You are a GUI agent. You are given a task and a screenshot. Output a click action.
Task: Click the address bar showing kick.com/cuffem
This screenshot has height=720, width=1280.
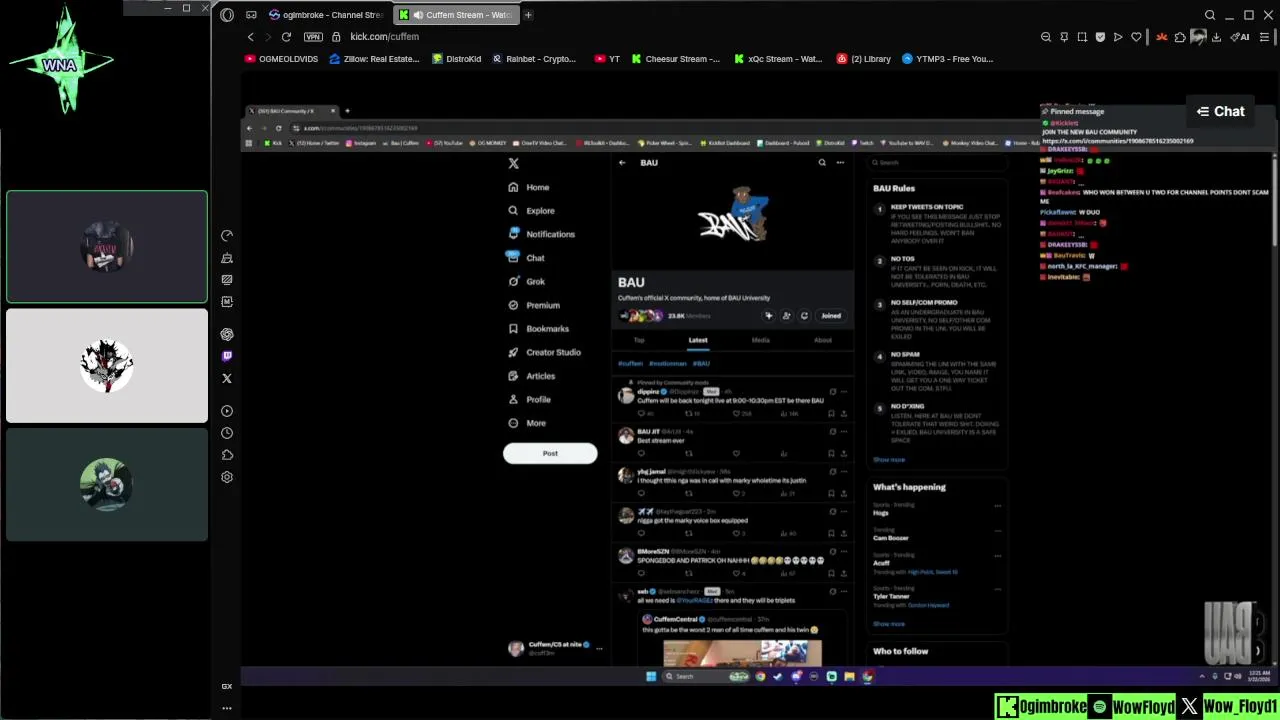coord(385,37)
